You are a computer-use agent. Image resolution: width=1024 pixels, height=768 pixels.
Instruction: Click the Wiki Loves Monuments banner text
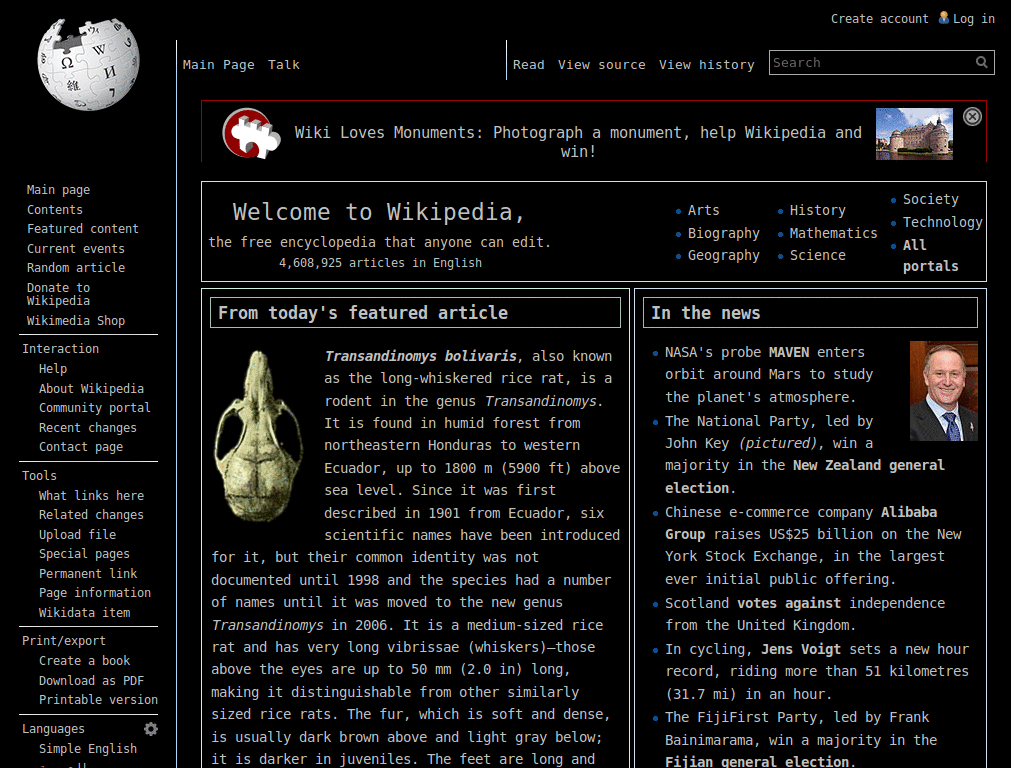click(x=578, y=142)
